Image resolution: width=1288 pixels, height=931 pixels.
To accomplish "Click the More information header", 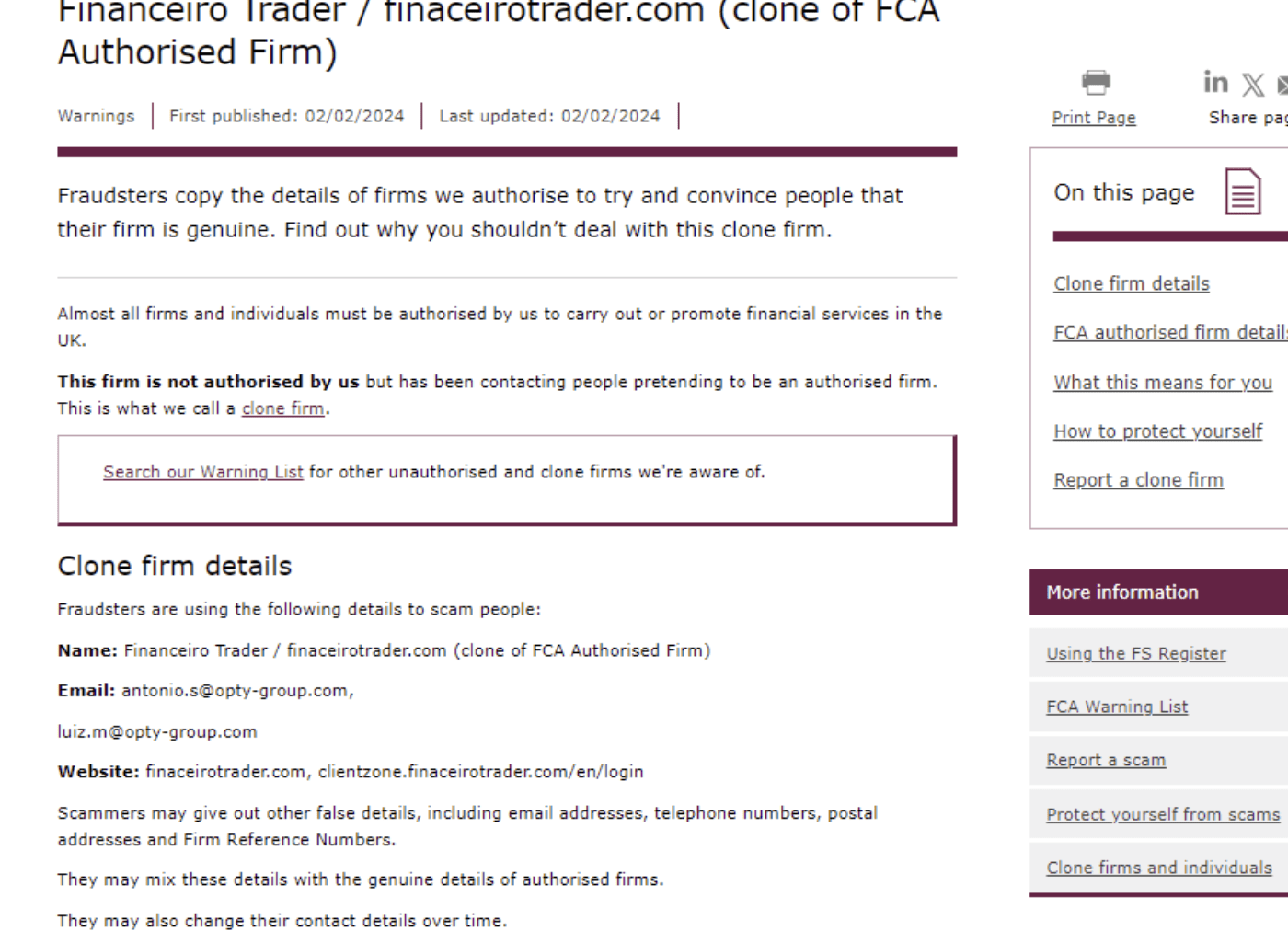I will coord(1158,592).
